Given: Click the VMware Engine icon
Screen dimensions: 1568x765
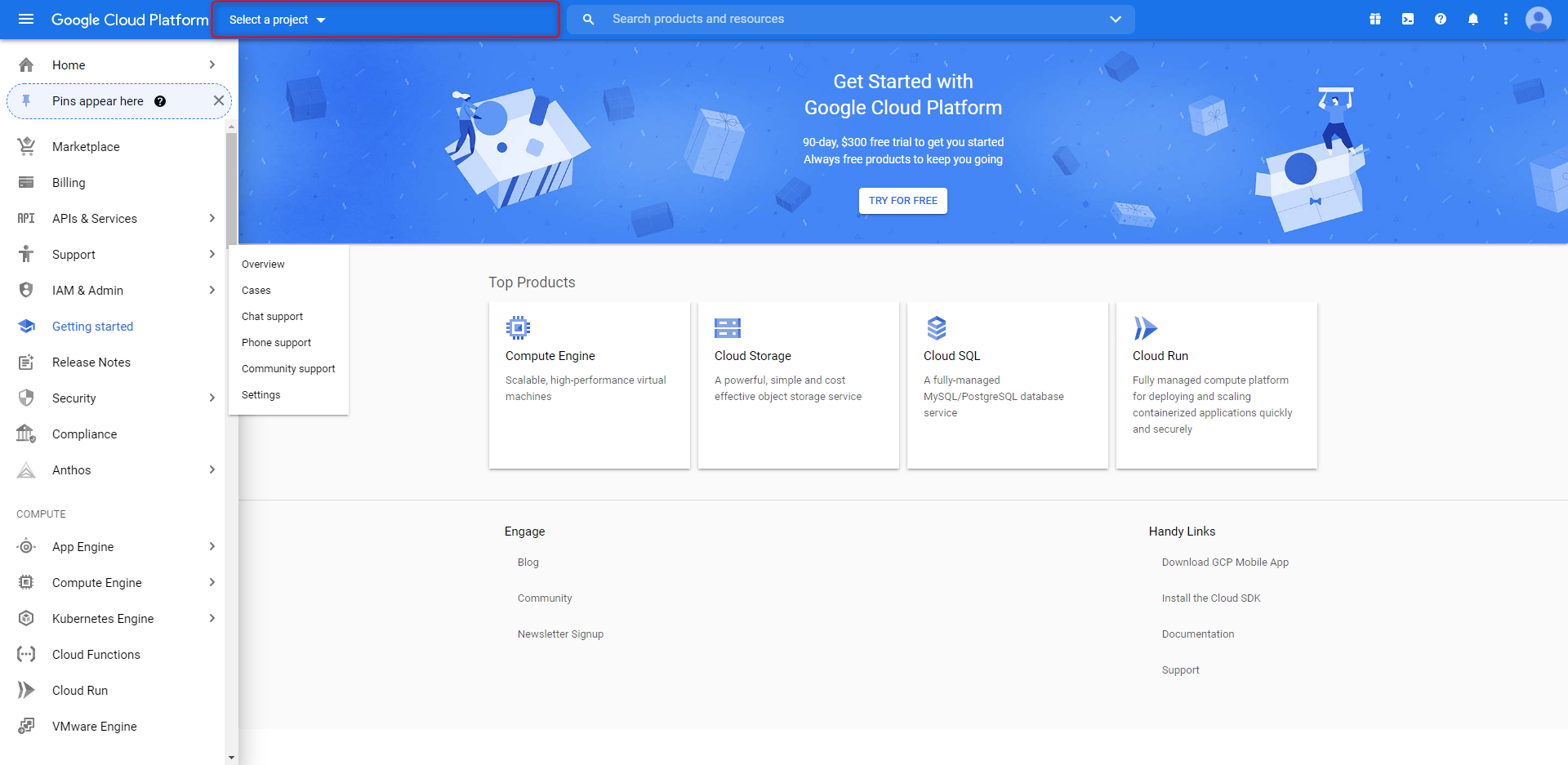Looking at the screenshot, I should tap(26, 726).
